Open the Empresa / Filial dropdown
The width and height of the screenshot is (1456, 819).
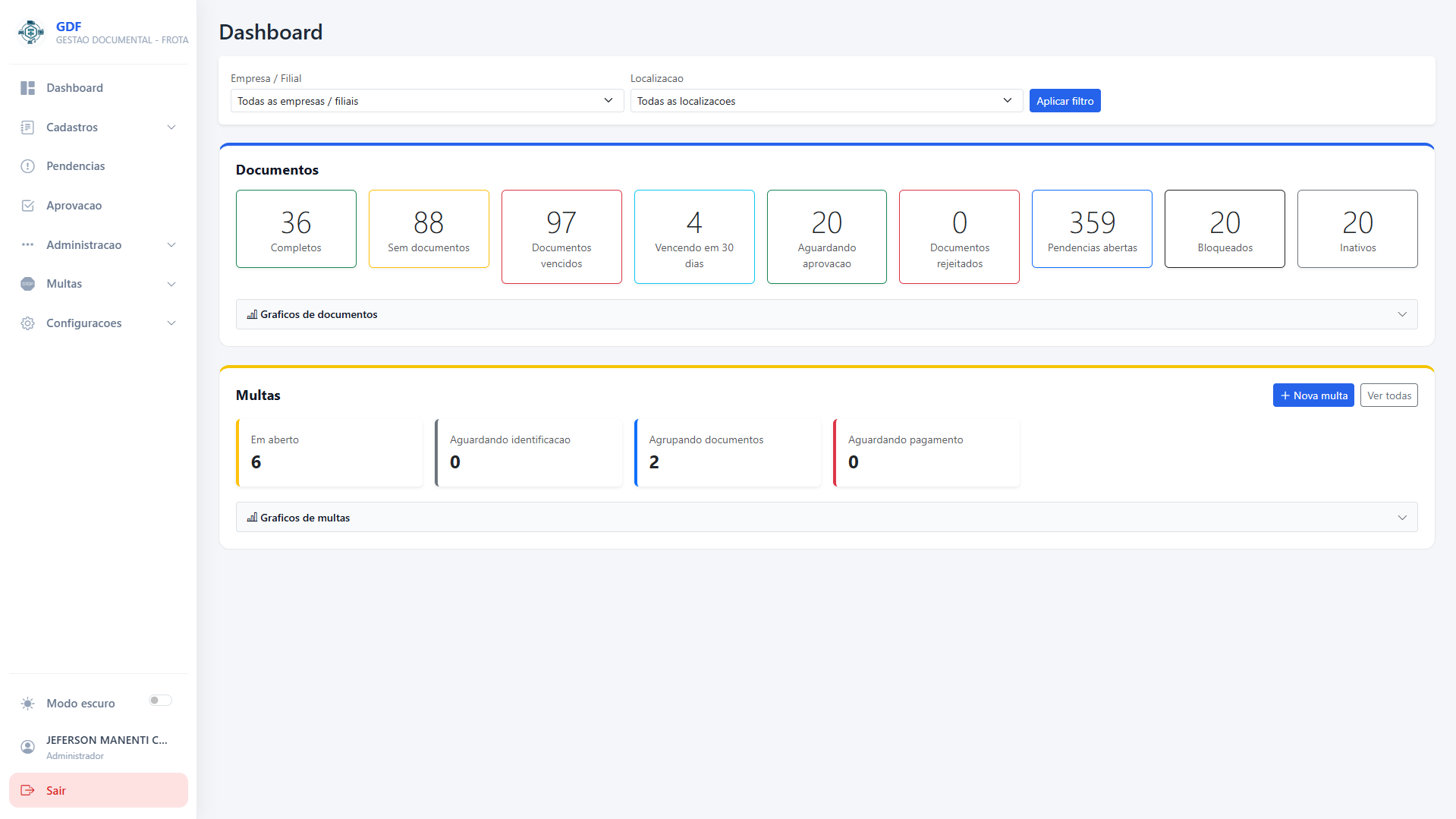(x=427, y=101)
